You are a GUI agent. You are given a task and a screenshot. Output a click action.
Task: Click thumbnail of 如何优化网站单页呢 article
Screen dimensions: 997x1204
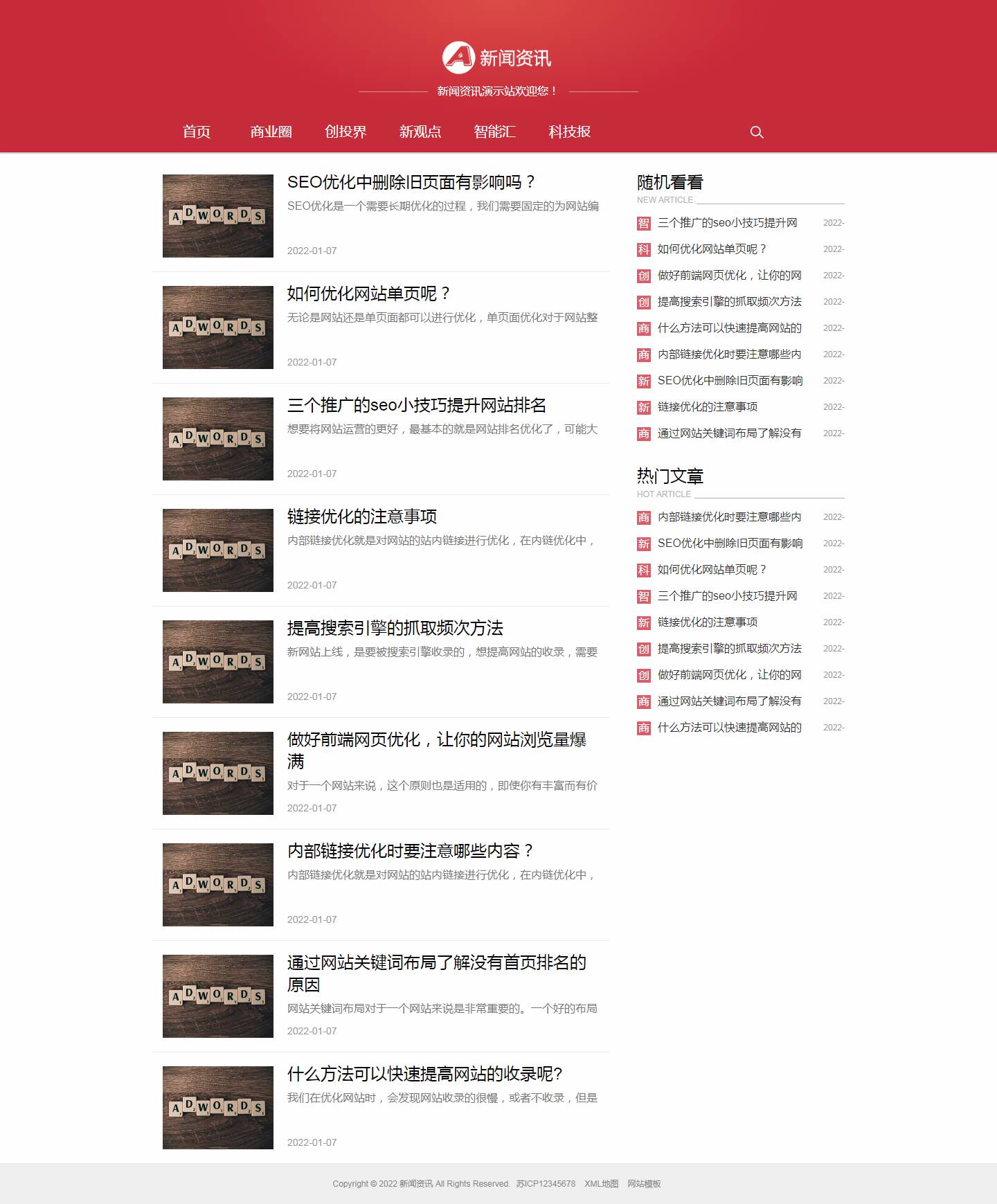tap(218, 327)
